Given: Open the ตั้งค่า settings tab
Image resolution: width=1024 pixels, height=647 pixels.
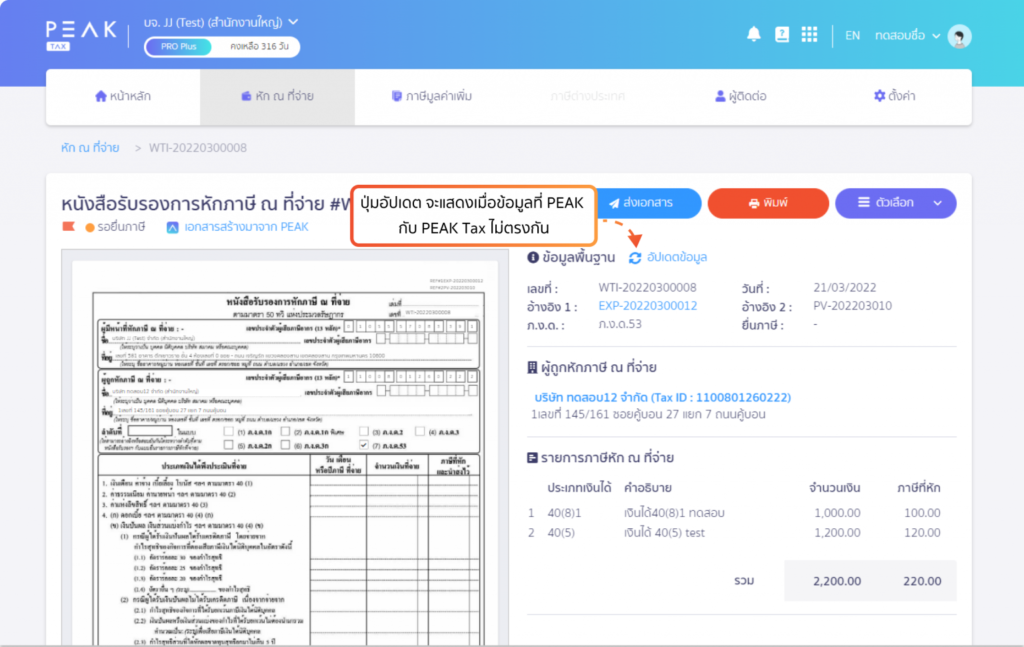Looking at the screenshot, I should pyautogui.click(x=895, y=96).
